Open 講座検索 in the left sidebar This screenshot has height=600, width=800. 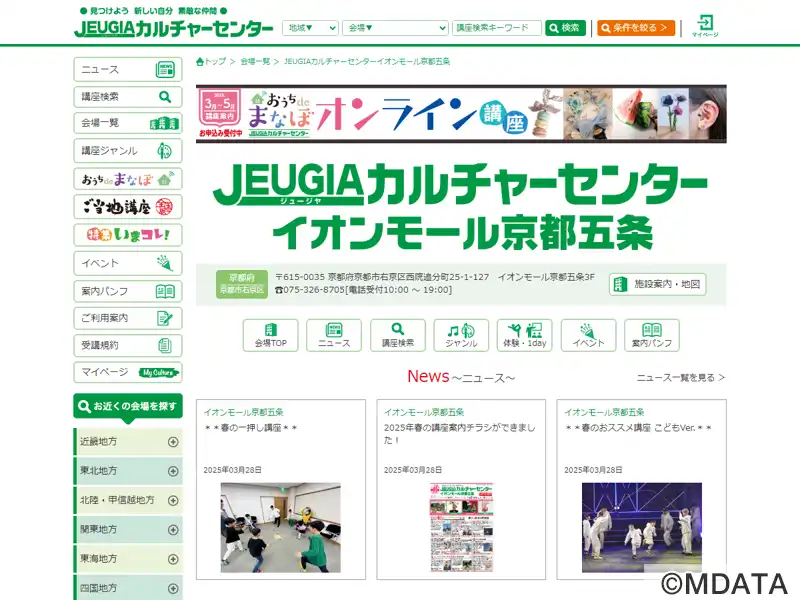(x=128, y=96)
